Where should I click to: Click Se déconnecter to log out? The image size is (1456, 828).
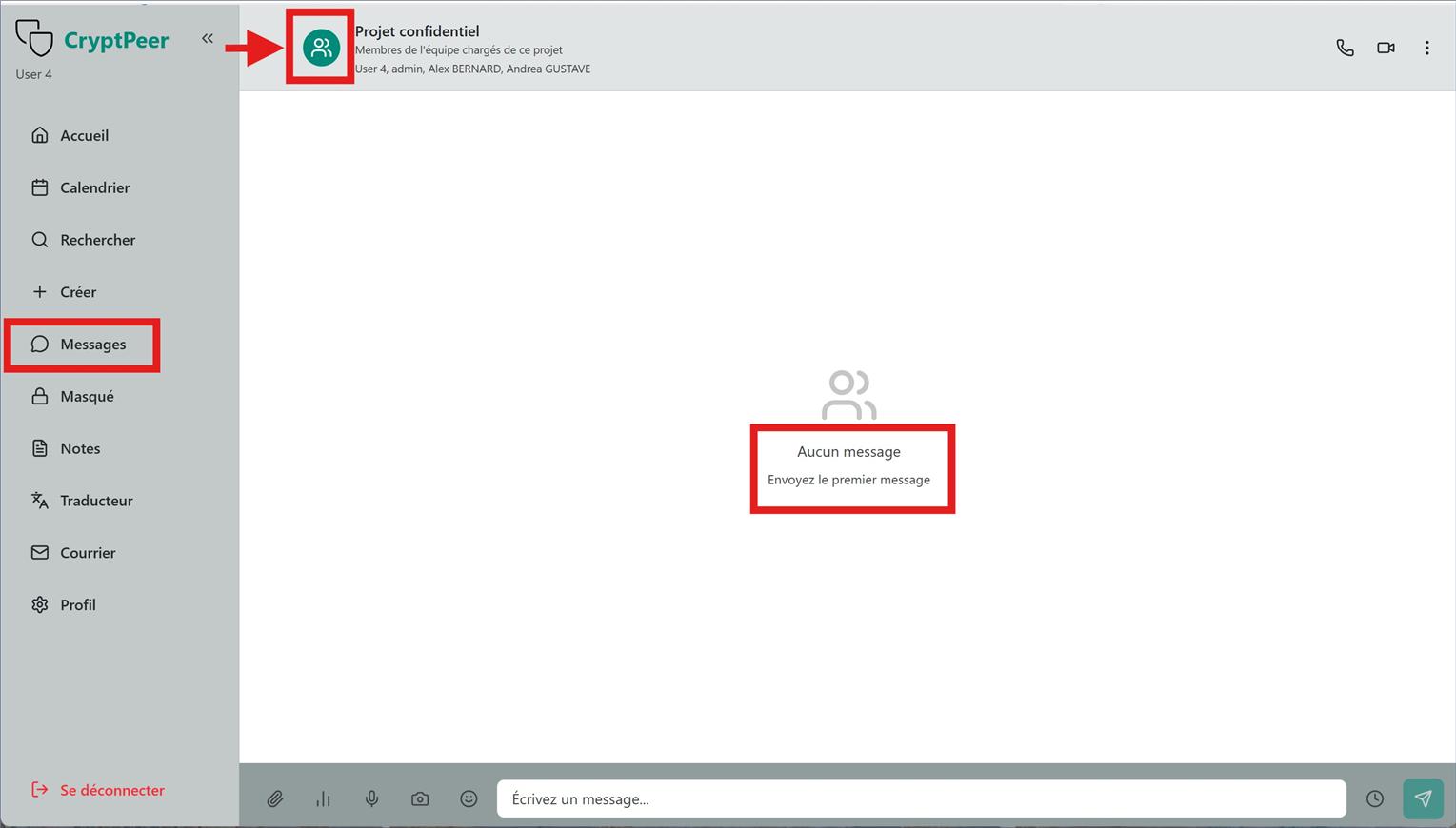(x=111, y=790)
